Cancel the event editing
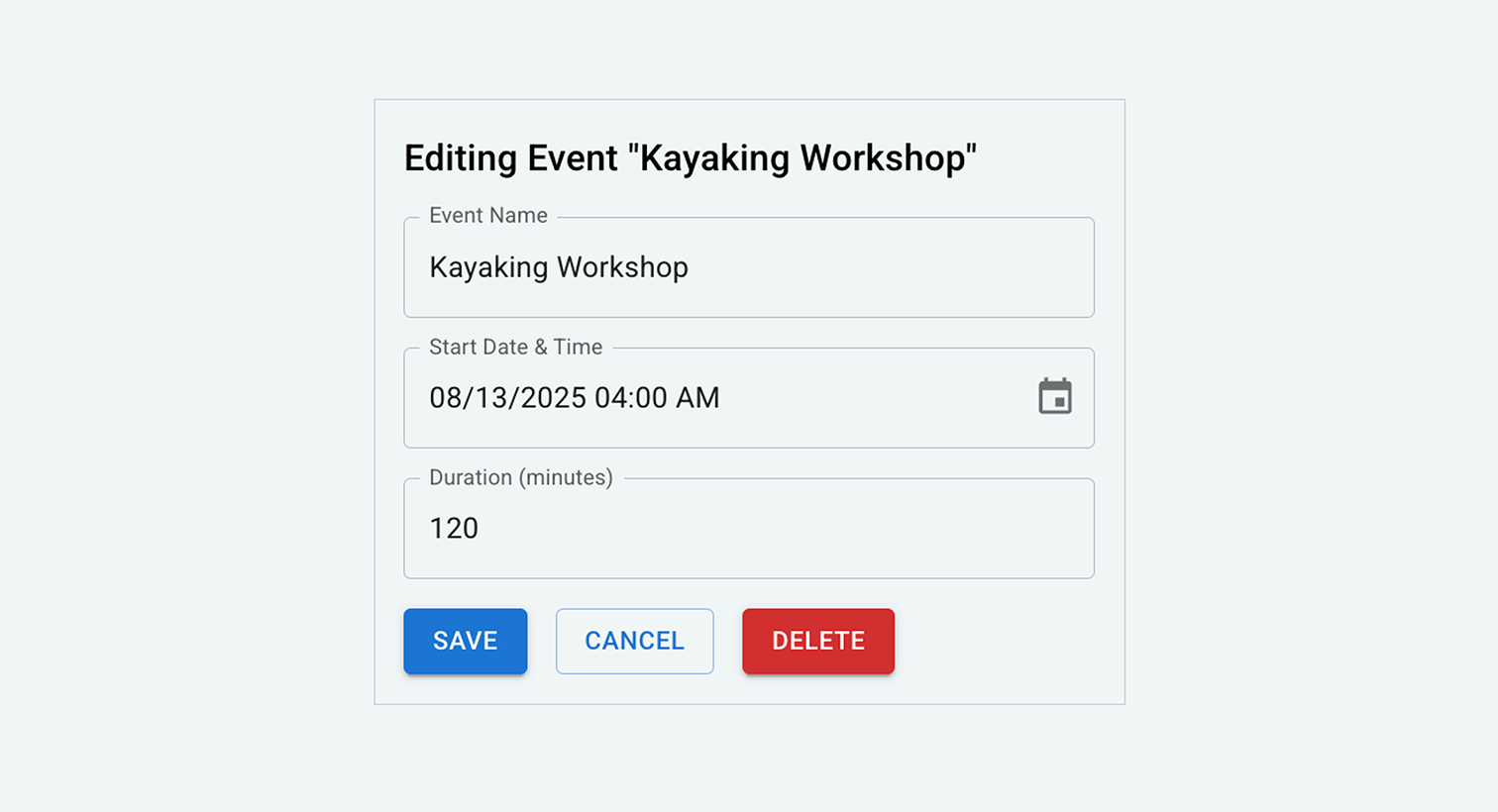The image size is (1498, 812). click(x=634, y=641)
